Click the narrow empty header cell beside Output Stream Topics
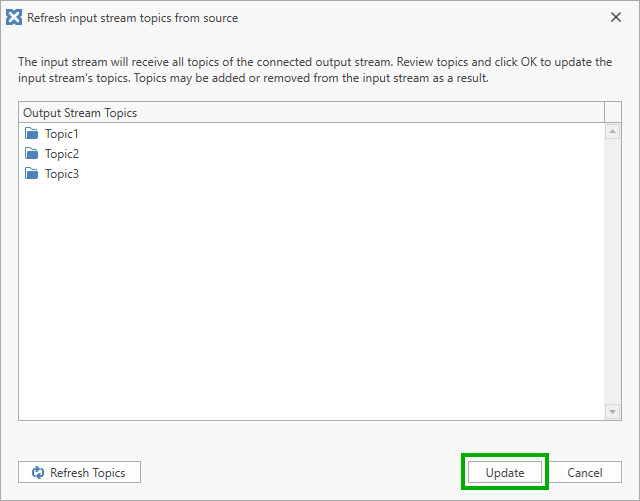 click(x=613, y=112)
